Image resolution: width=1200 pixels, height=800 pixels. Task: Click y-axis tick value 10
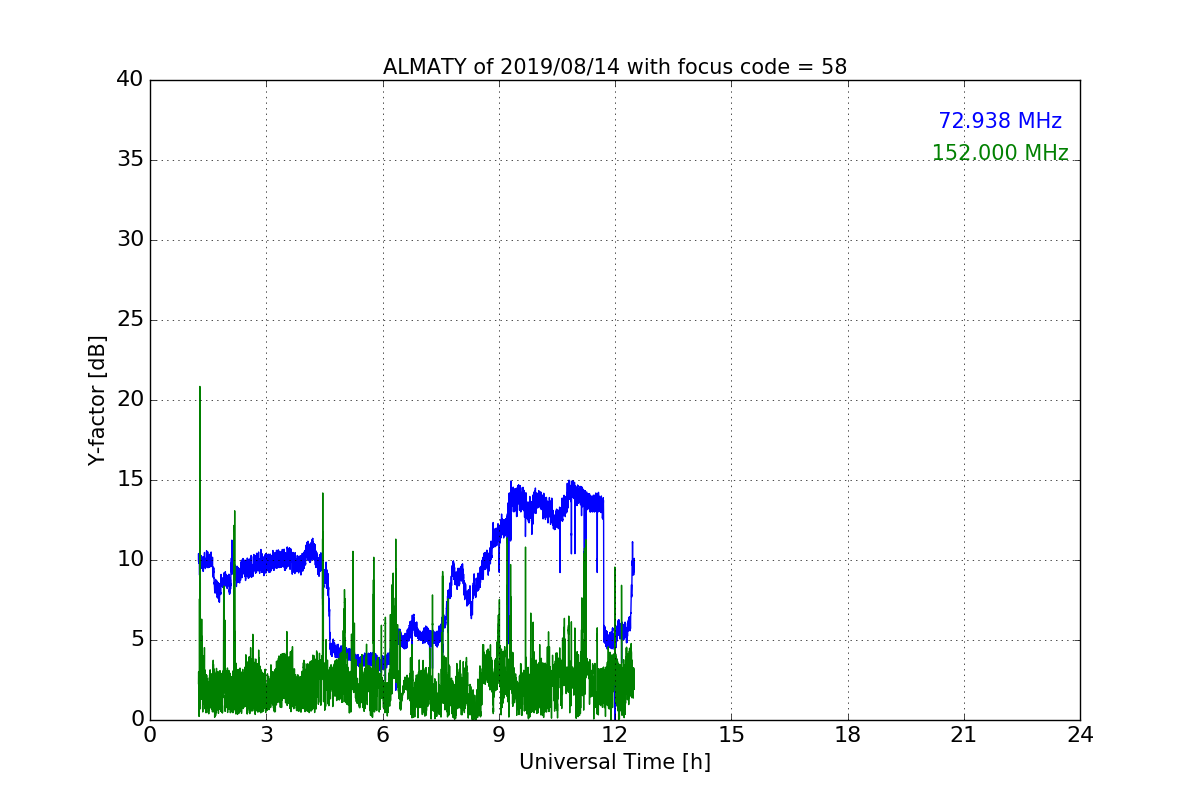tap(130, 560)
